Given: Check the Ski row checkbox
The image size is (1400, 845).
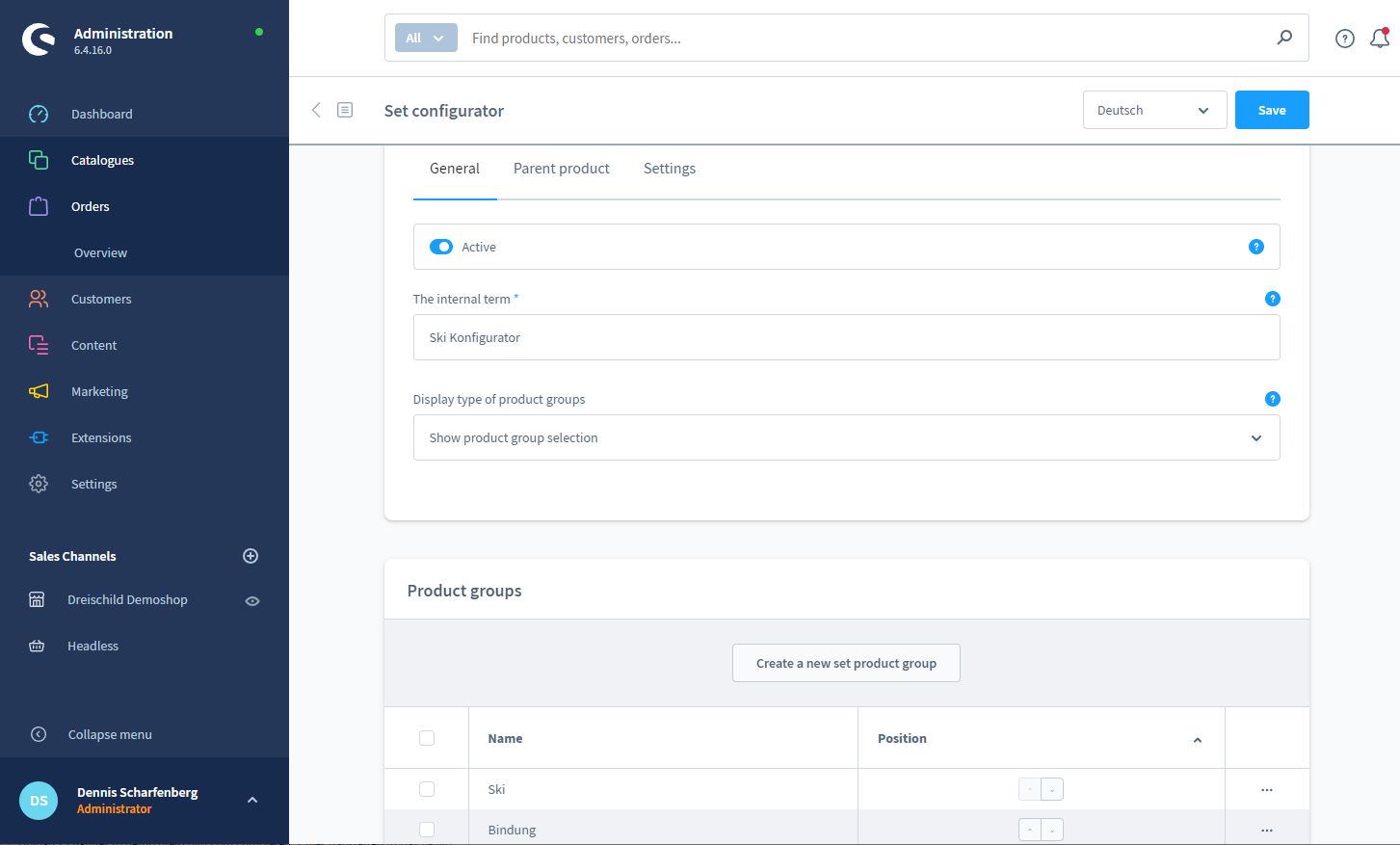Looking at the screenshot, I should point(427,789).
